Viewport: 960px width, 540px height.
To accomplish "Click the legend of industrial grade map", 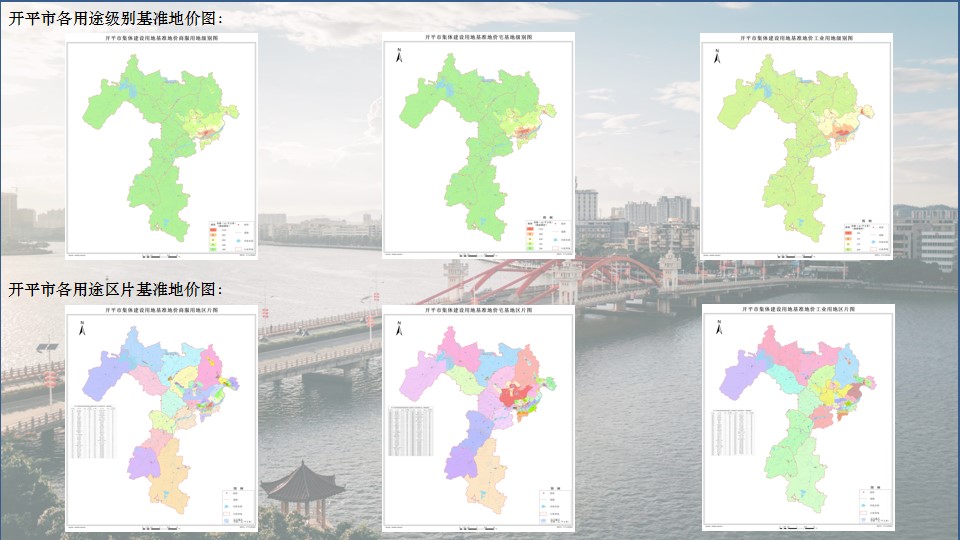I will 862,237.
